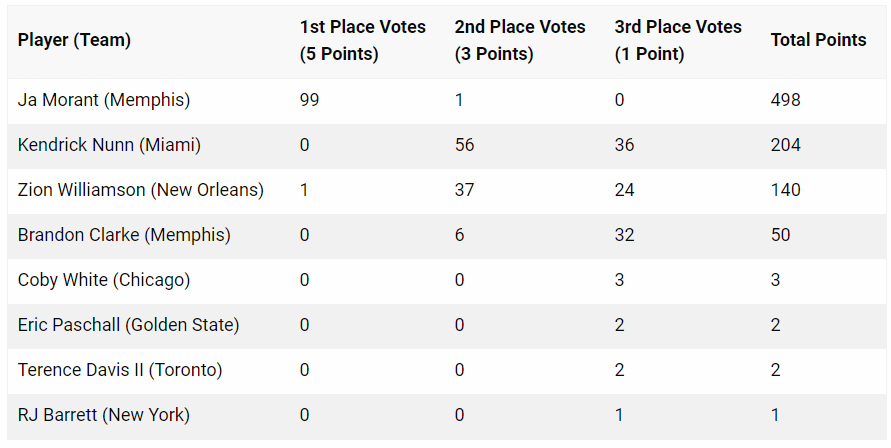The height and width of the screenshot is (448, 891).
Task: Click Eric Paschall (Golden State) cell
Action: point(128,325)
